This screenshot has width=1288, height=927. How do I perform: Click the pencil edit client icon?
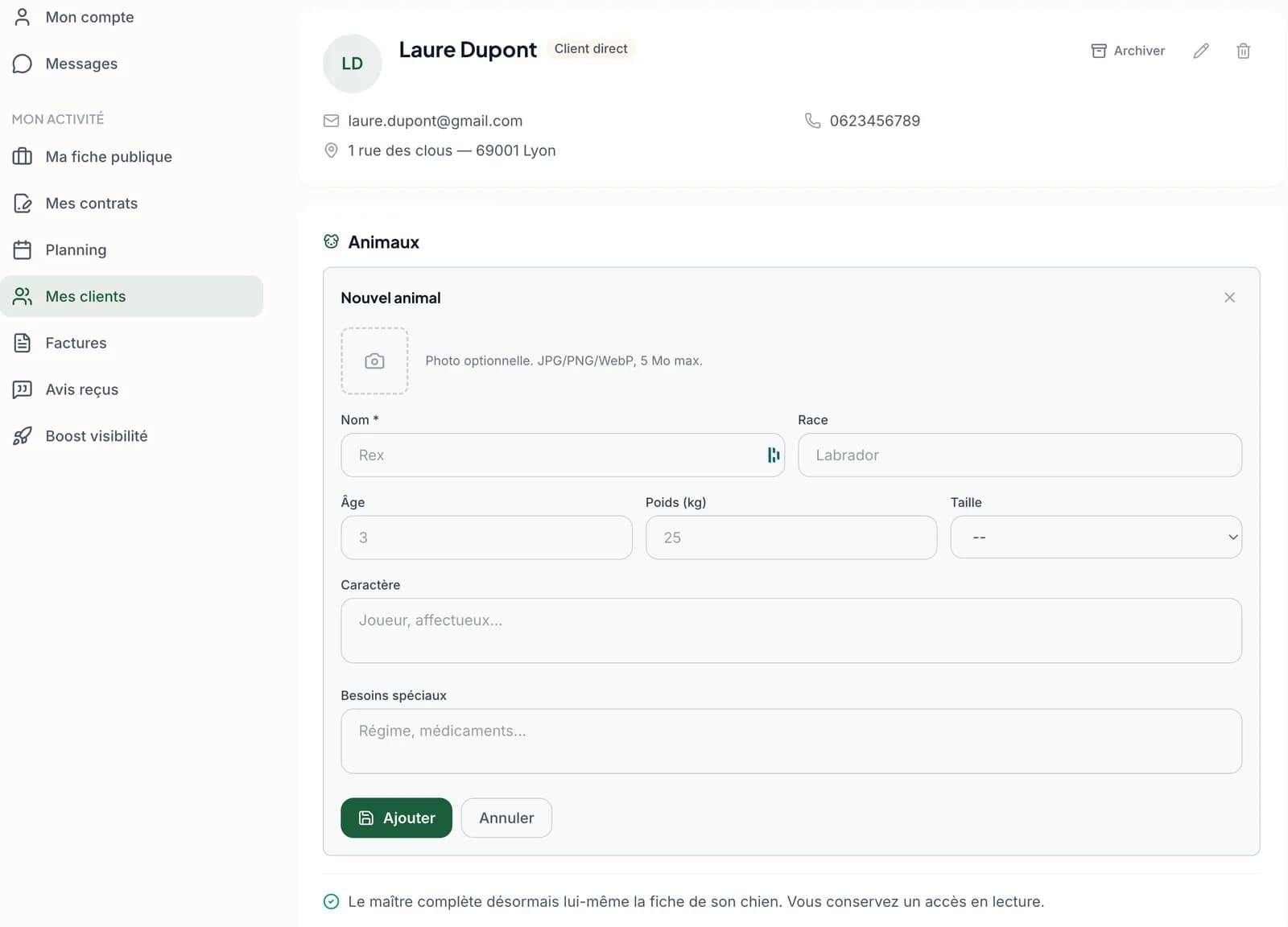(x=1201, y=51)
